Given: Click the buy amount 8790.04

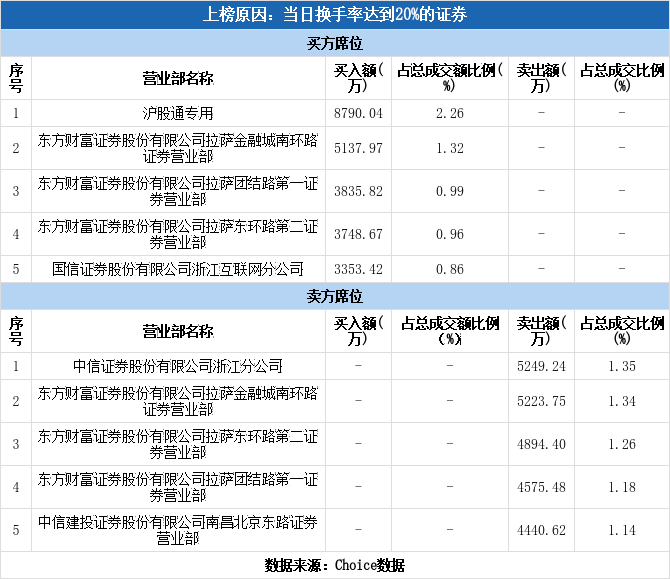Looking at the screenshot, I should coord(358,113).
